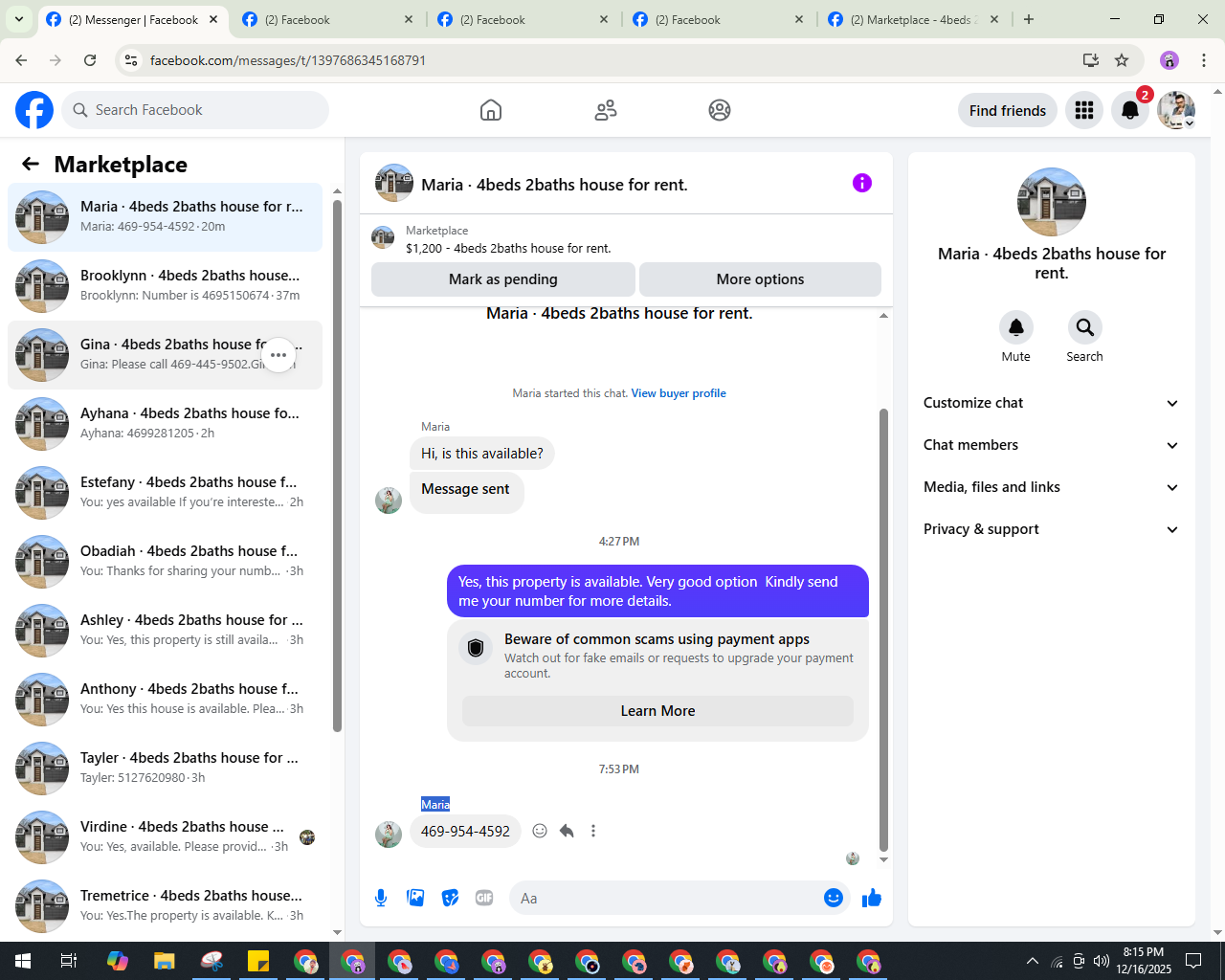Open the account profile picture menu
This screenshot has width=1225, height=980.
[x=1176, y=110]
